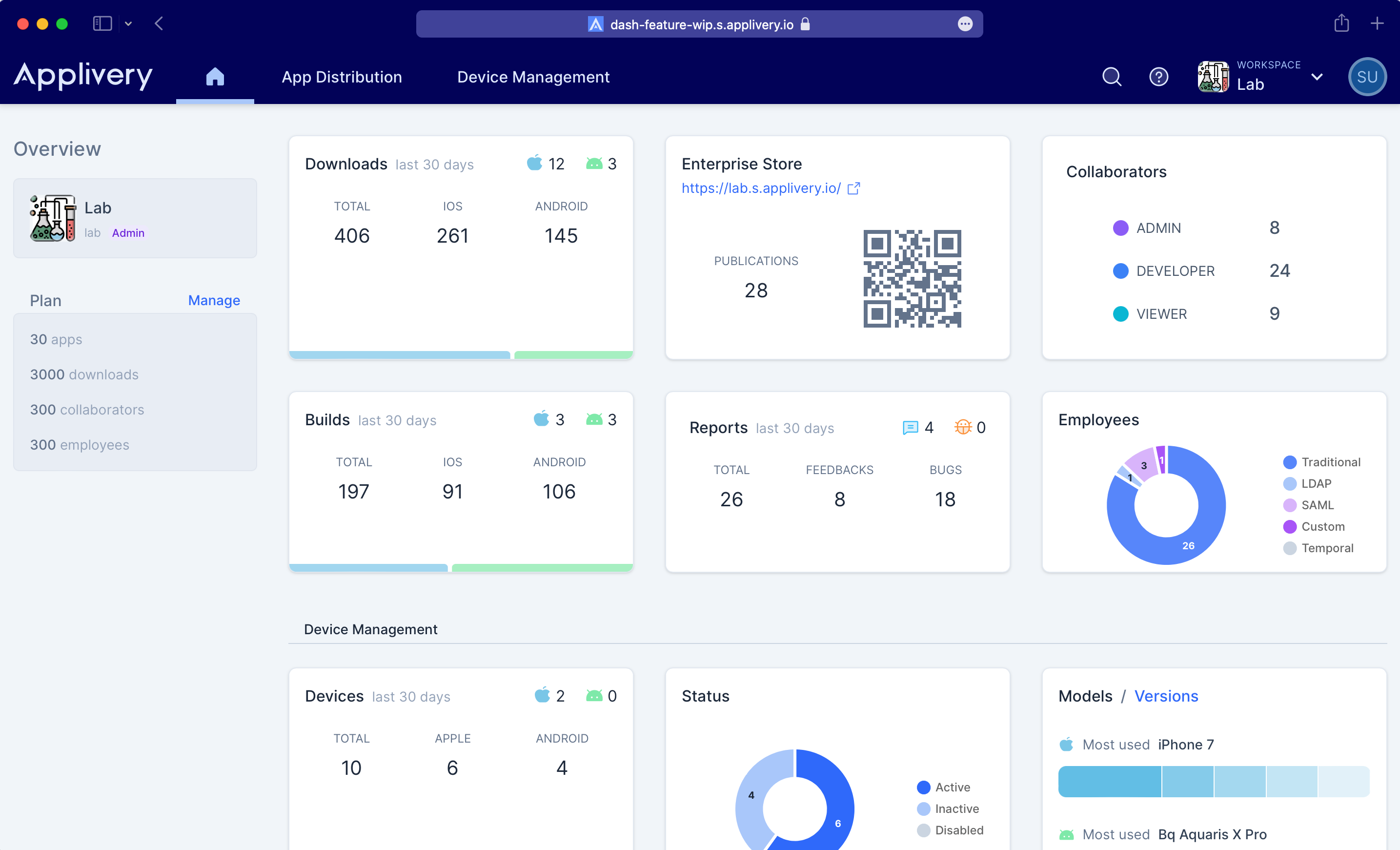The height and width of the screenshot is (850, 1400).
Task: Switch to the Versions view on the Models card
Action: [x=1166, y=696]
